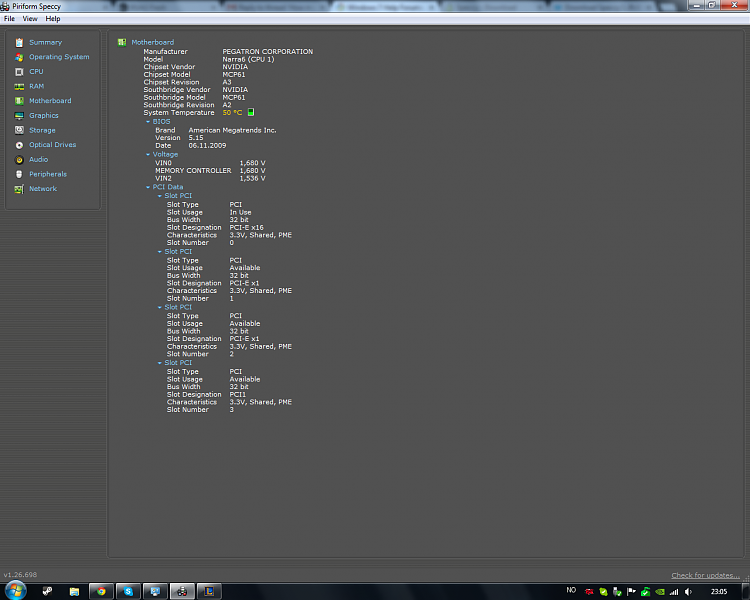The image size is (750, 600).
Task: Click the PCI1 slot designation value
Action: [238, 395]
